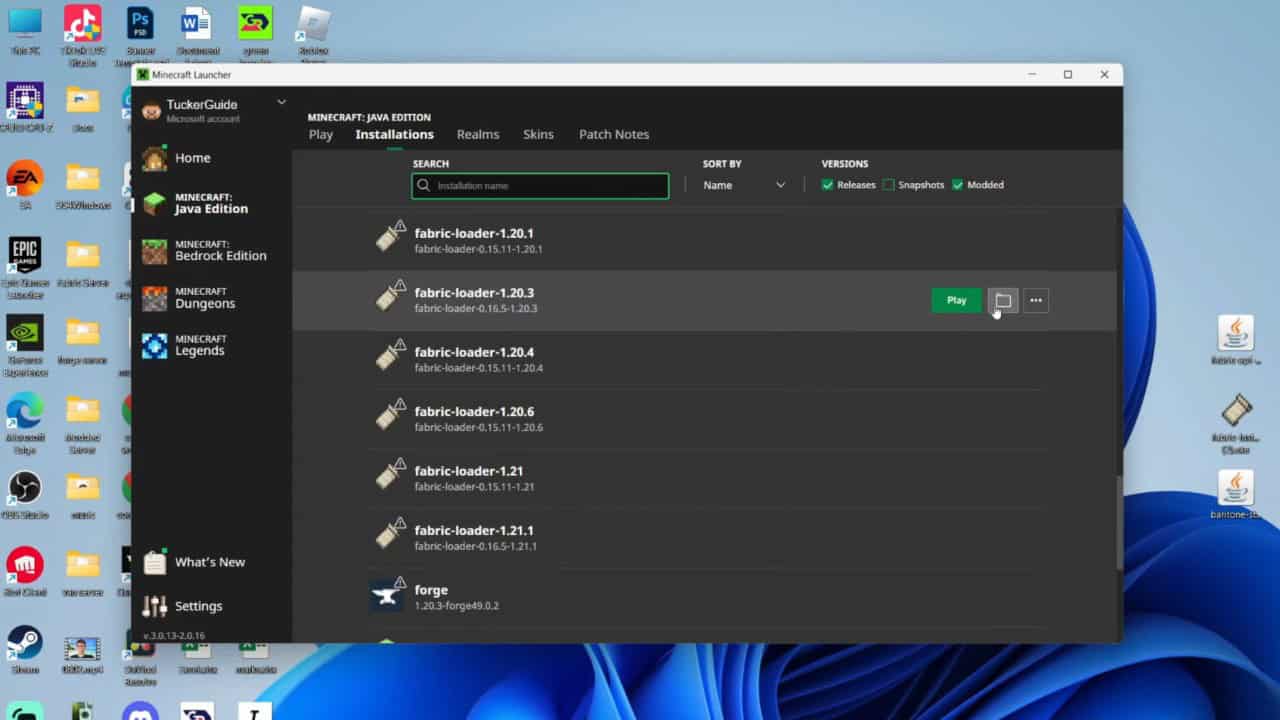Switch to the Play tab
Viewport: 1280px width, 720px height.
pos(321,134)
